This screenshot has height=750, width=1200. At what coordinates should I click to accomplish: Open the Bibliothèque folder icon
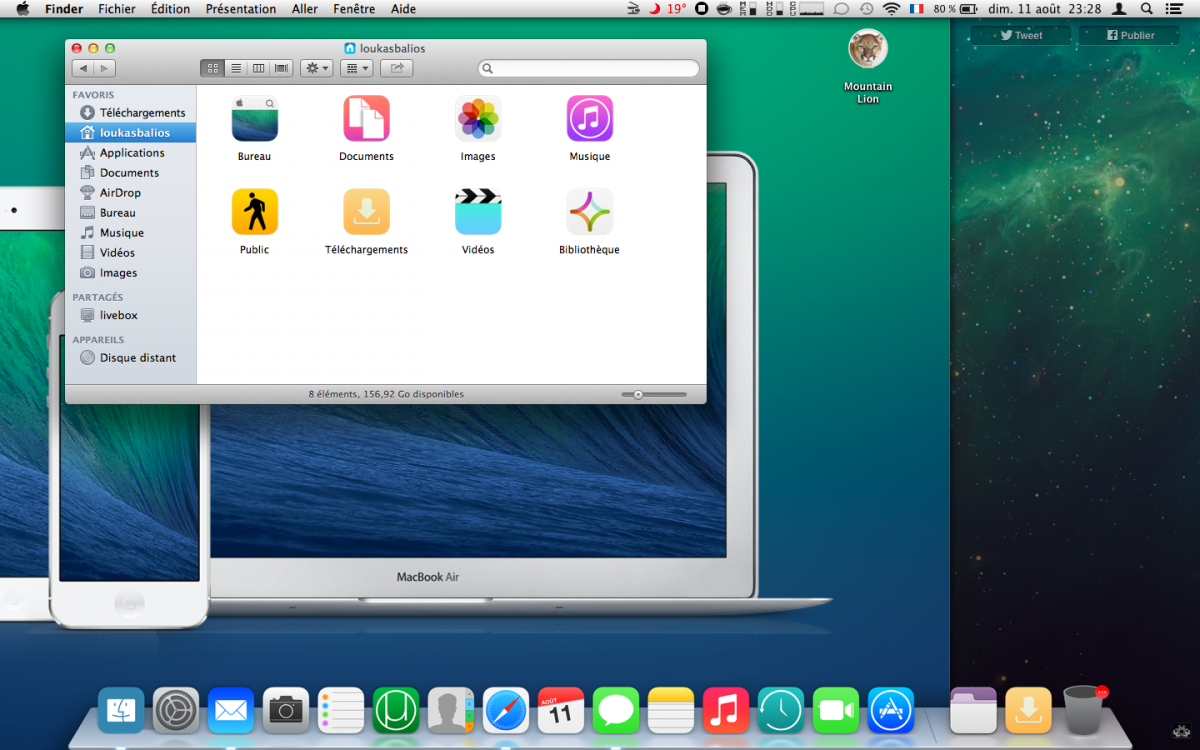(x=590, y=212)
